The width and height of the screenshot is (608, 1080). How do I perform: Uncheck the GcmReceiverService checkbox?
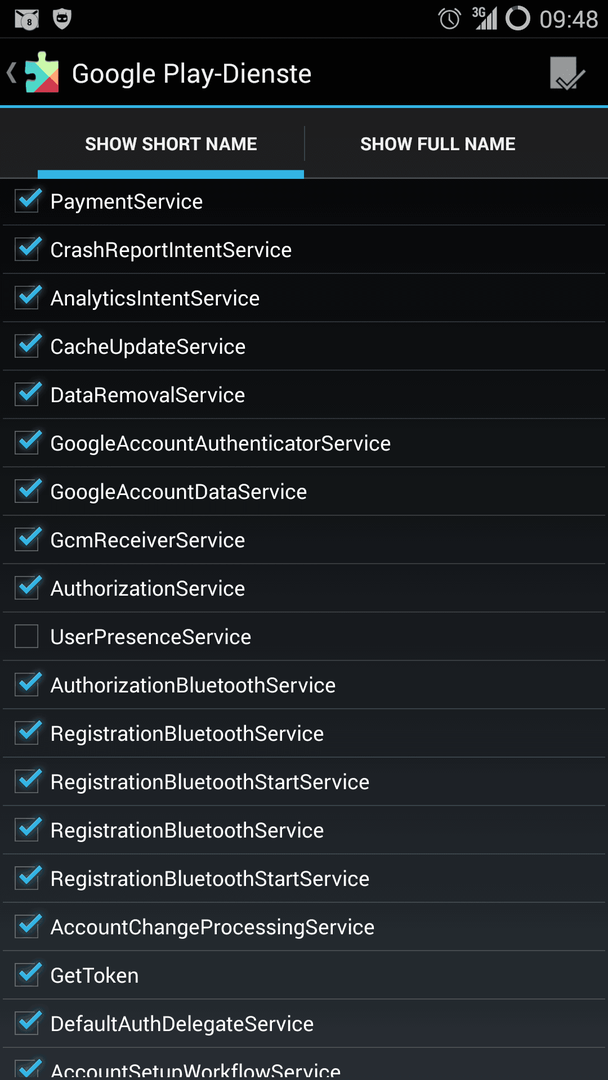coord(28,539)
